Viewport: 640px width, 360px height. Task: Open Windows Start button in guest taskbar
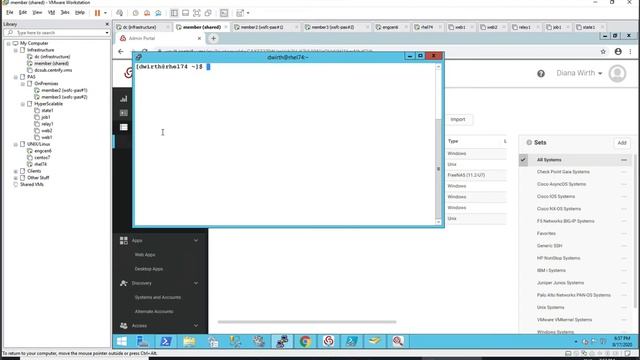pyautogui.click(x=122, y=341)
